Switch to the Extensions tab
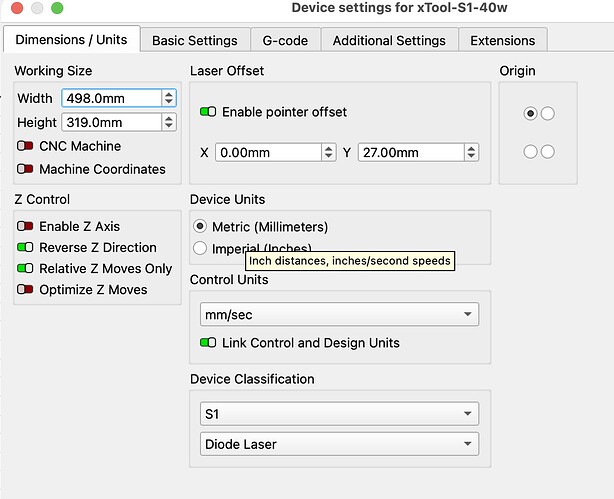This screenshot has width=614, height=499. tap(503, 40)
